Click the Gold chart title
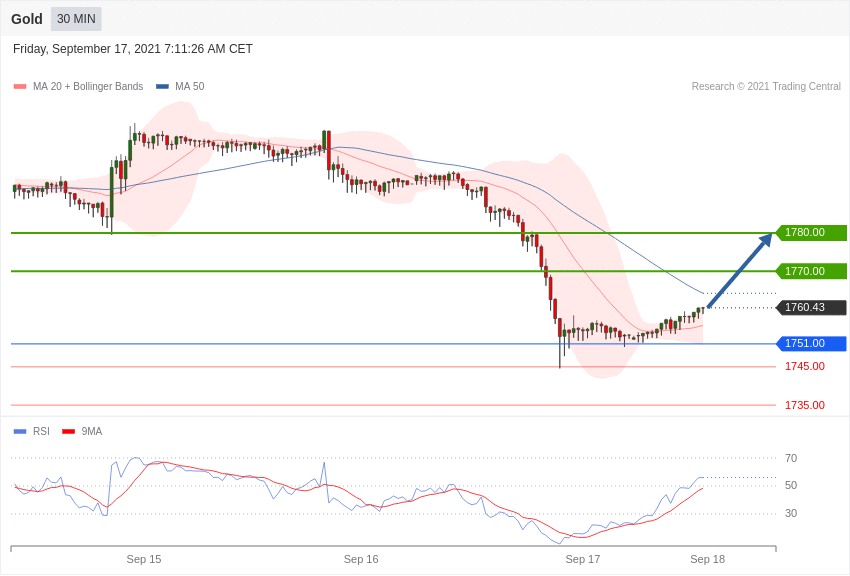This screenshot has height=576, width=850. click(x=27, y=19)
